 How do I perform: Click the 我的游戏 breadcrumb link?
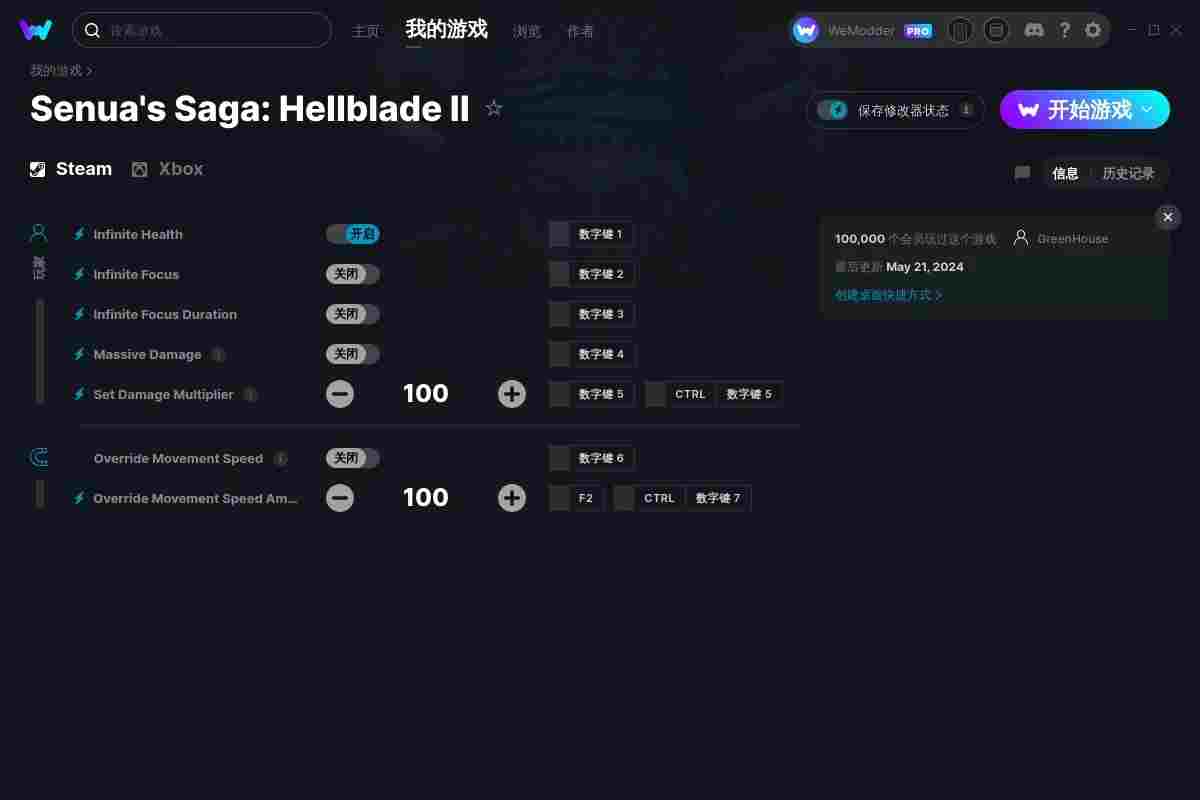click(x=56, y=70)
